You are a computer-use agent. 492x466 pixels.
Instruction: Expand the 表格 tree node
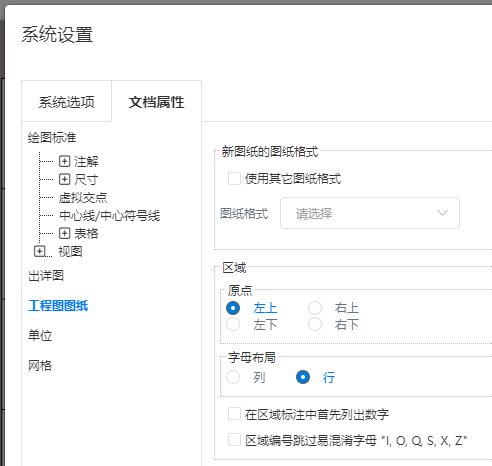64,233
